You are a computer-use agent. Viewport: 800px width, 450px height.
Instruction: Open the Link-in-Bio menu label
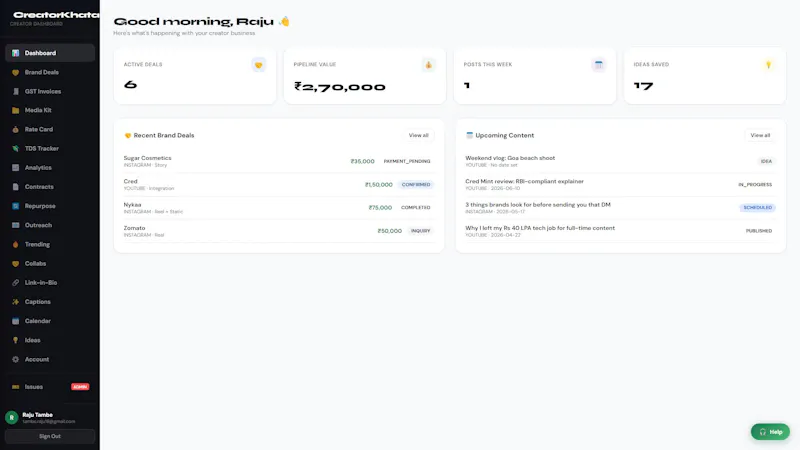(x=41, y=283)
